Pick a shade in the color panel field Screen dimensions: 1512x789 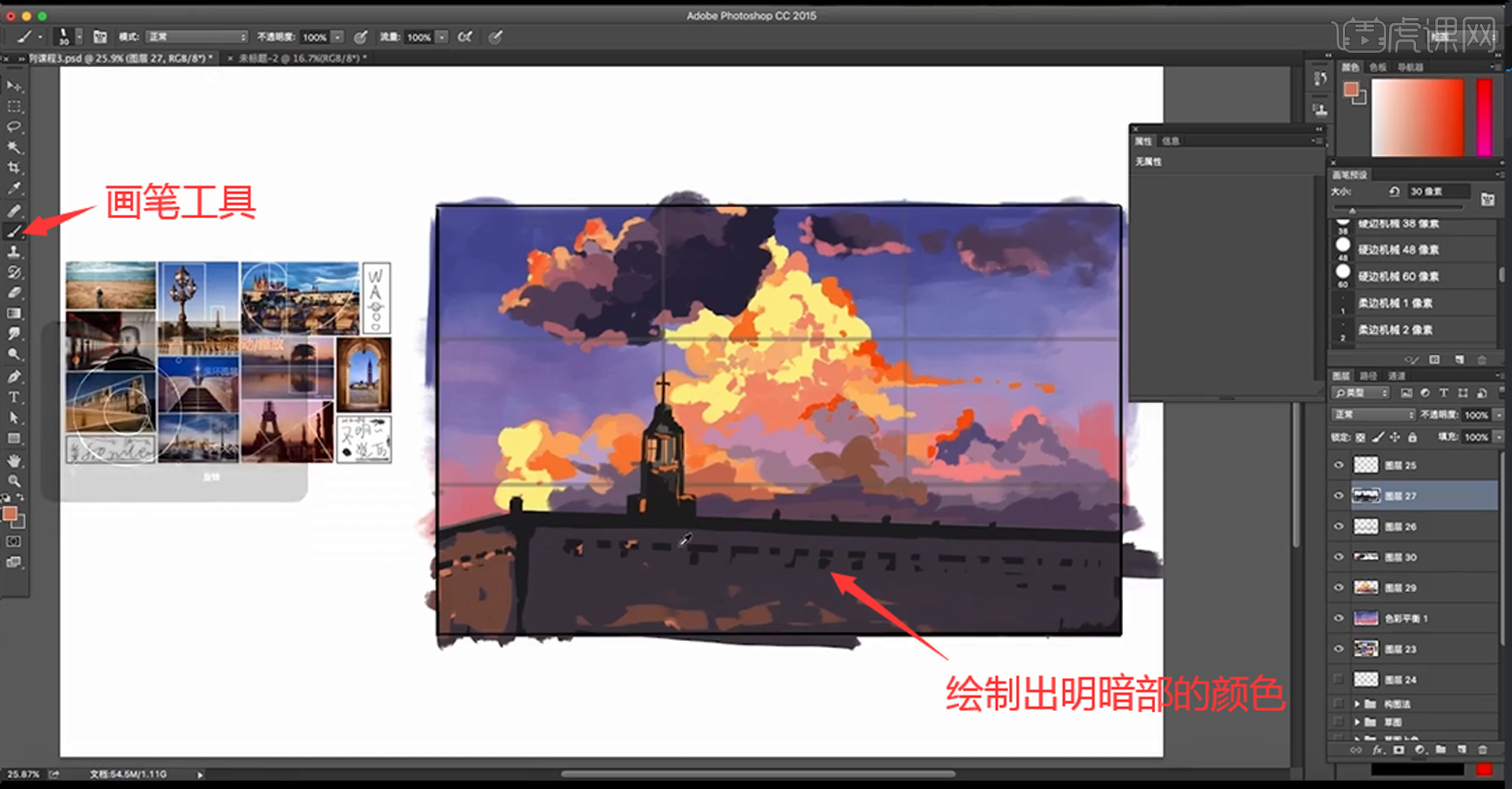pyautogui.click(x=1417, y=117)
